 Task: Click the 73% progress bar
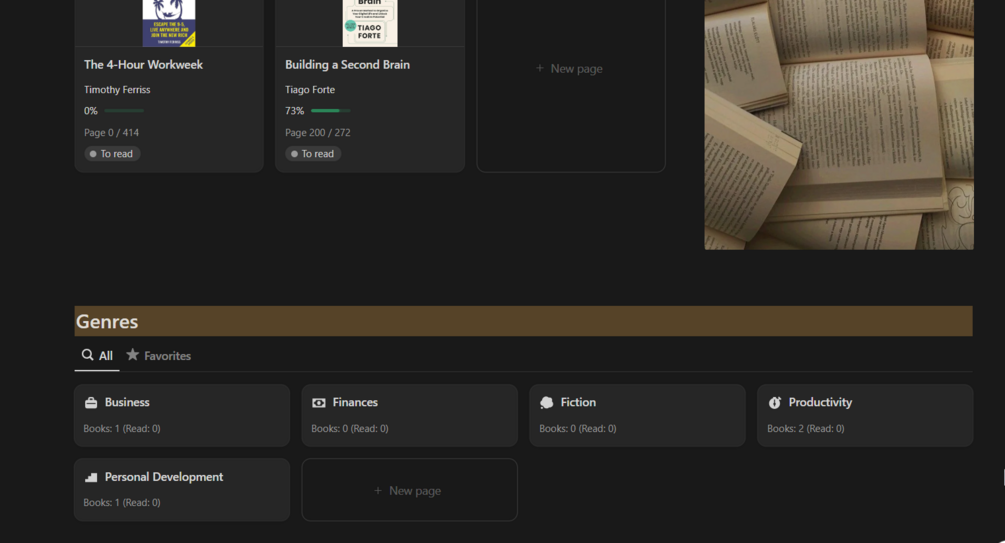click(331, 111)
